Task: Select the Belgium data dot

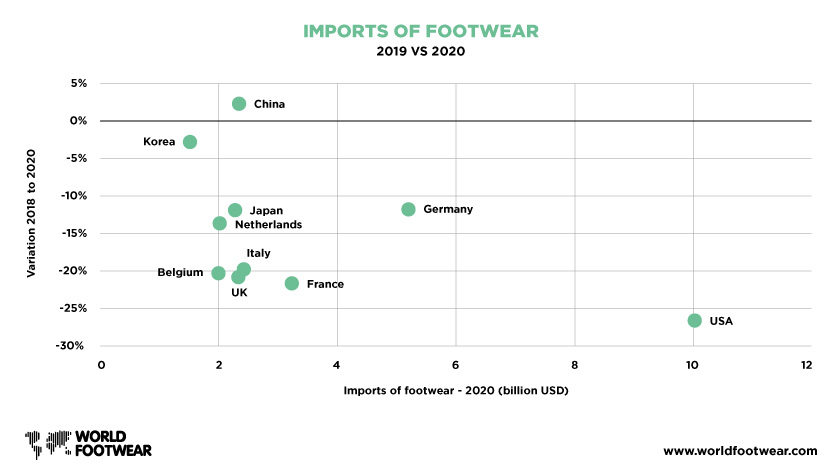Action: tap(218, 273)
